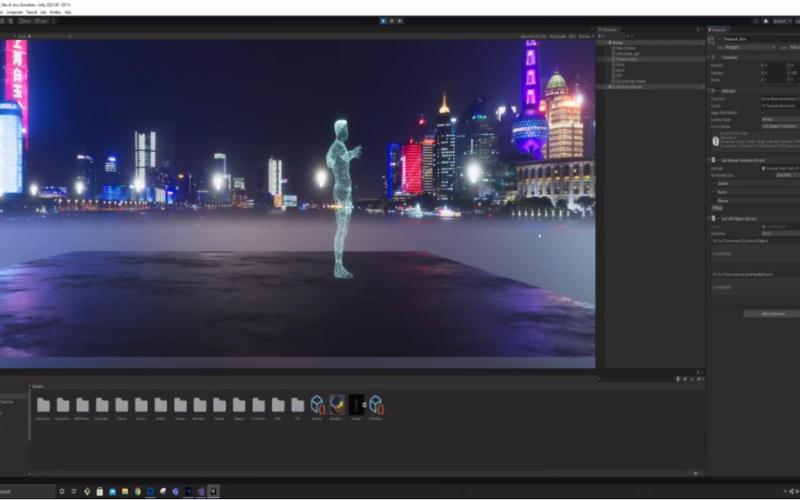Click the Add Component button
800x500 pixels.
(x=771, y=313)
